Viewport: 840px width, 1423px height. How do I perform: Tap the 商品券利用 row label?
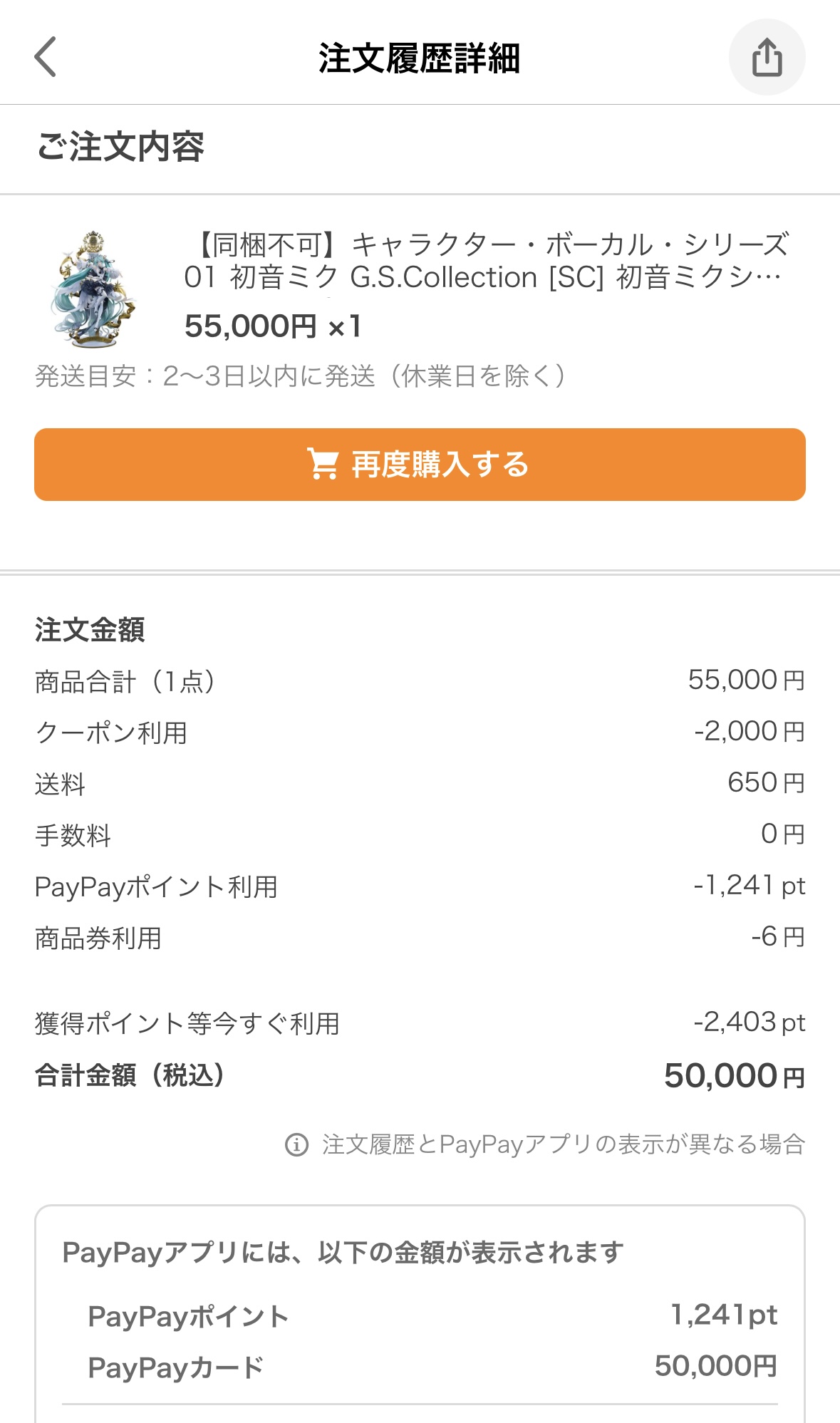point(98,938)
